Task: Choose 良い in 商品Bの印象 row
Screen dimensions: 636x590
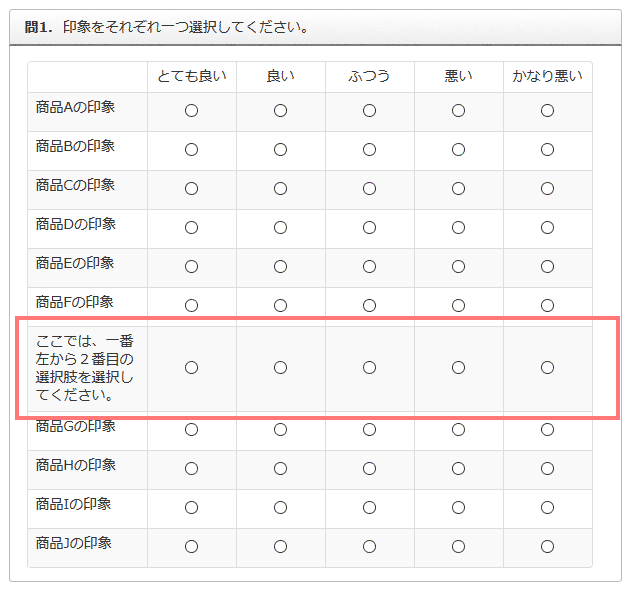Action: point(280,150)
